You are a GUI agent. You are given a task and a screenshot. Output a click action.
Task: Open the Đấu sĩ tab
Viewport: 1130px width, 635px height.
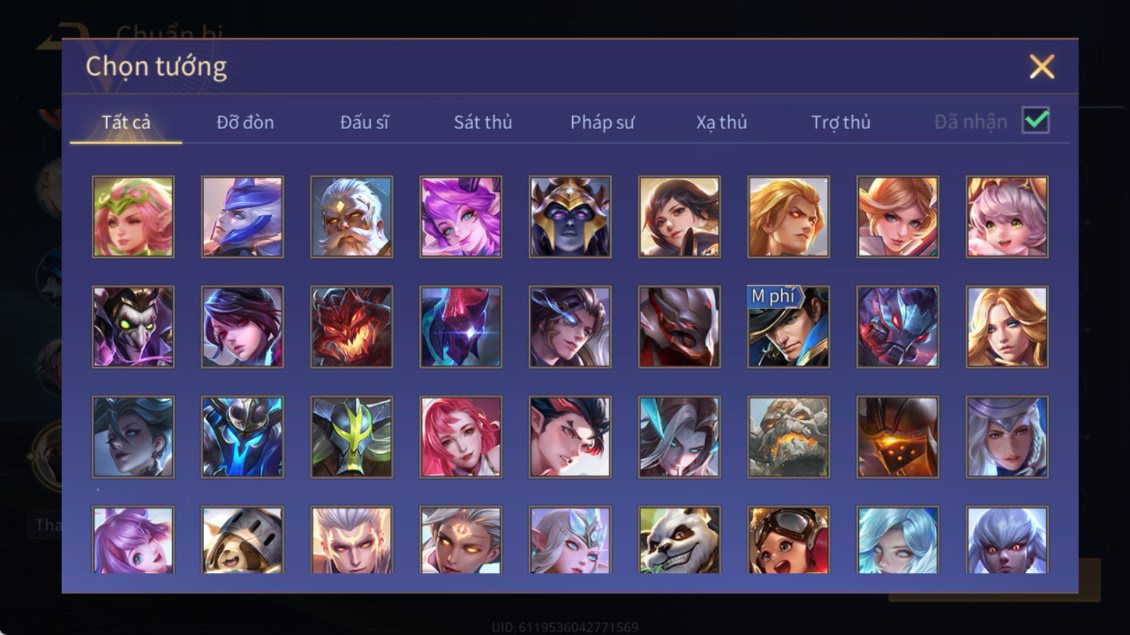(364, 123)
